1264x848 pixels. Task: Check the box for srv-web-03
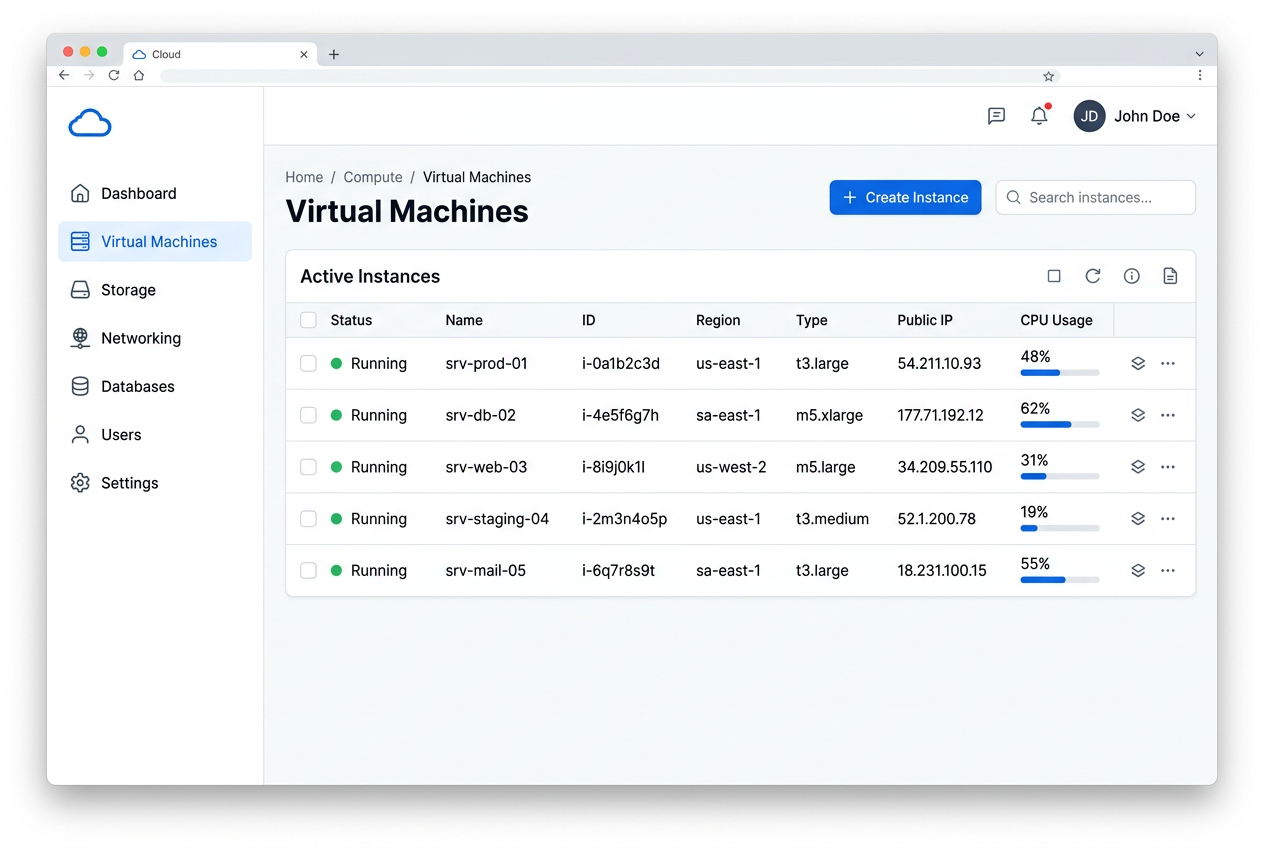pos(308,467)
